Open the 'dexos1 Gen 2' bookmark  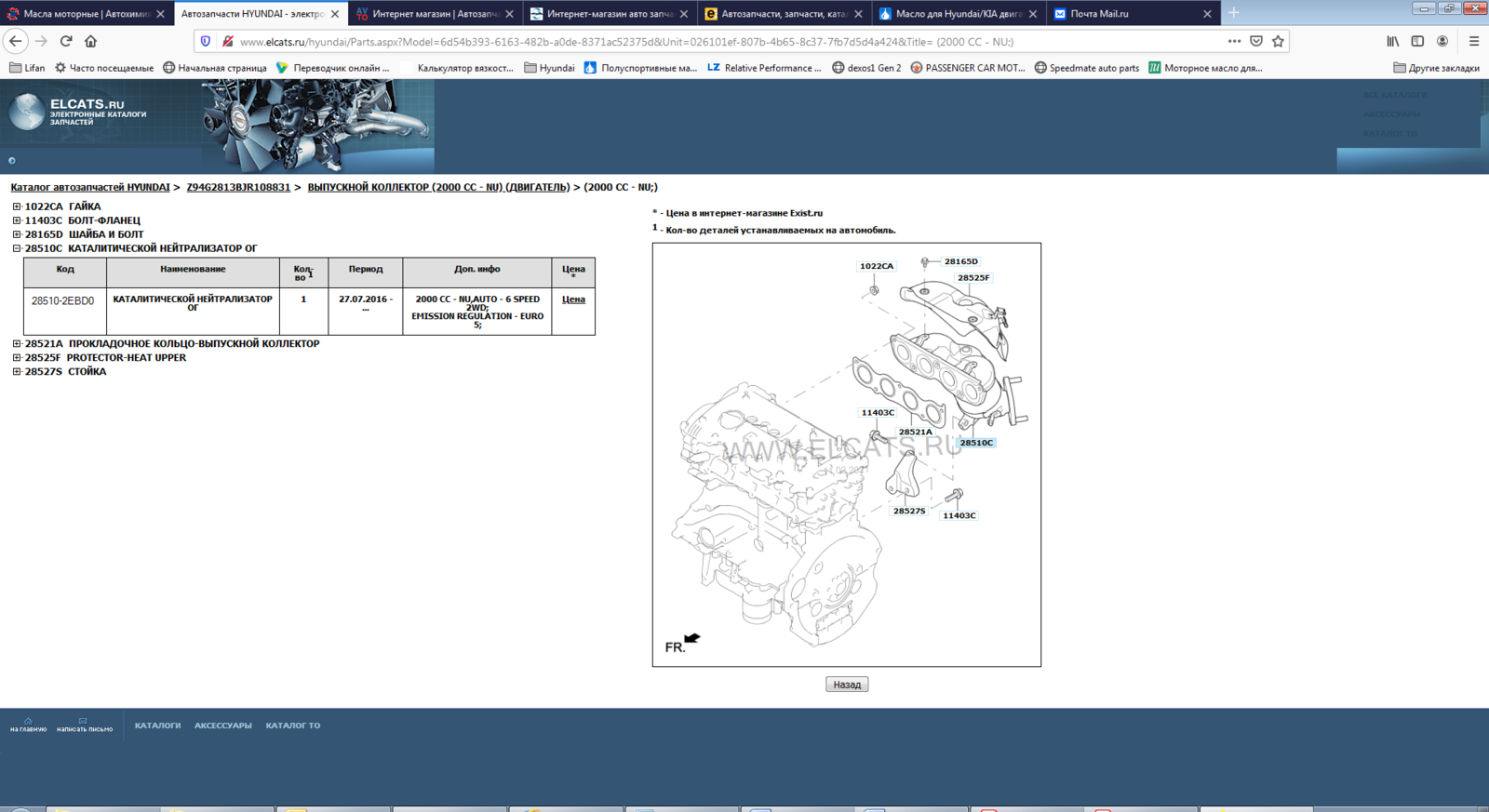pyautogui.click(x=866, y=68)
